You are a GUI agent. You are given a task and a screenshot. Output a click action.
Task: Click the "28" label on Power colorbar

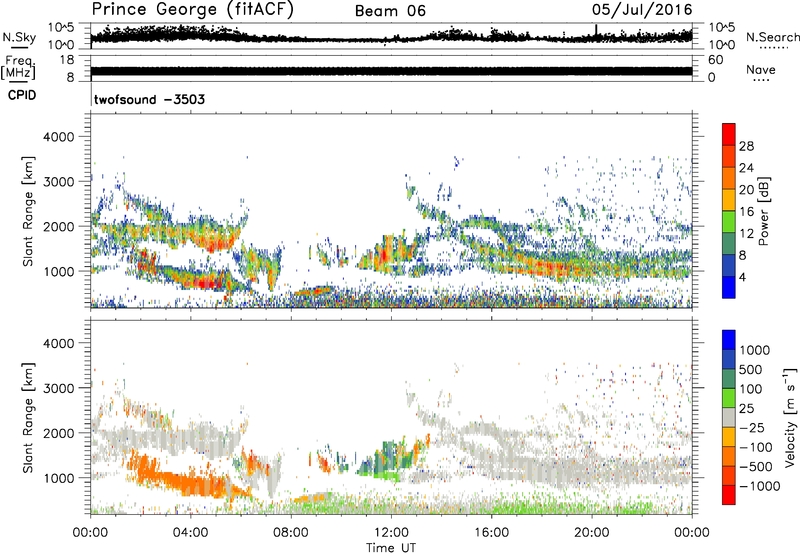746,146
